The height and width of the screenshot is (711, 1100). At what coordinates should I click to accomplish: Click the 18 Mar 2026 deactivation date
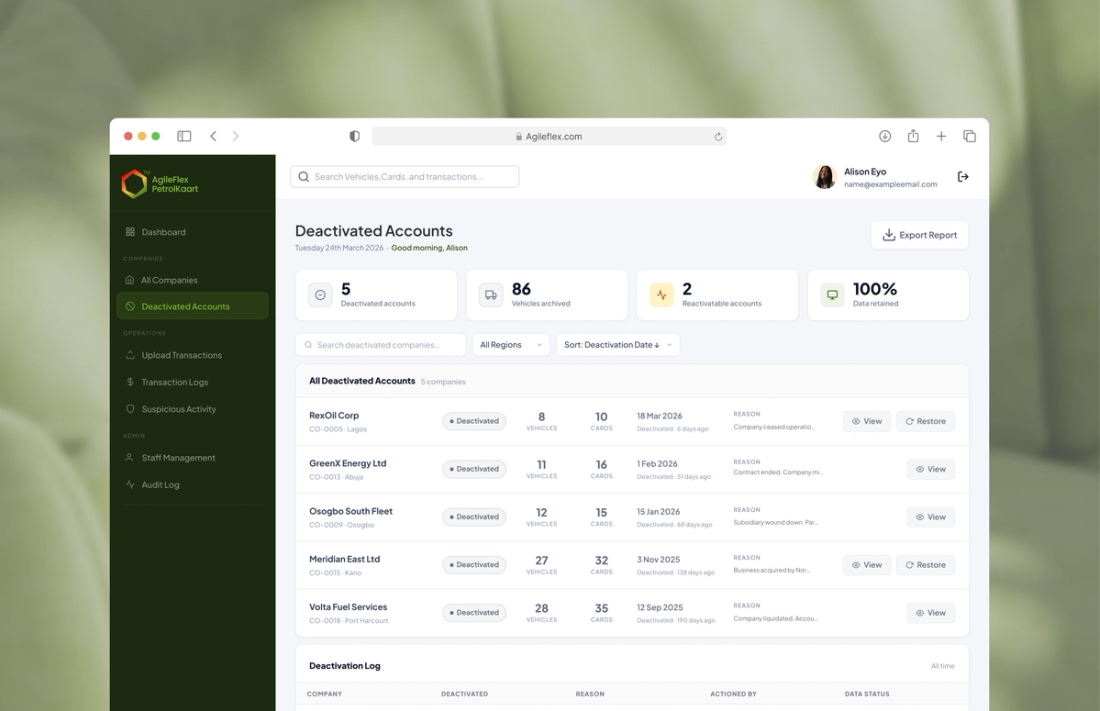pyautogui.click(x=659, y=416)
